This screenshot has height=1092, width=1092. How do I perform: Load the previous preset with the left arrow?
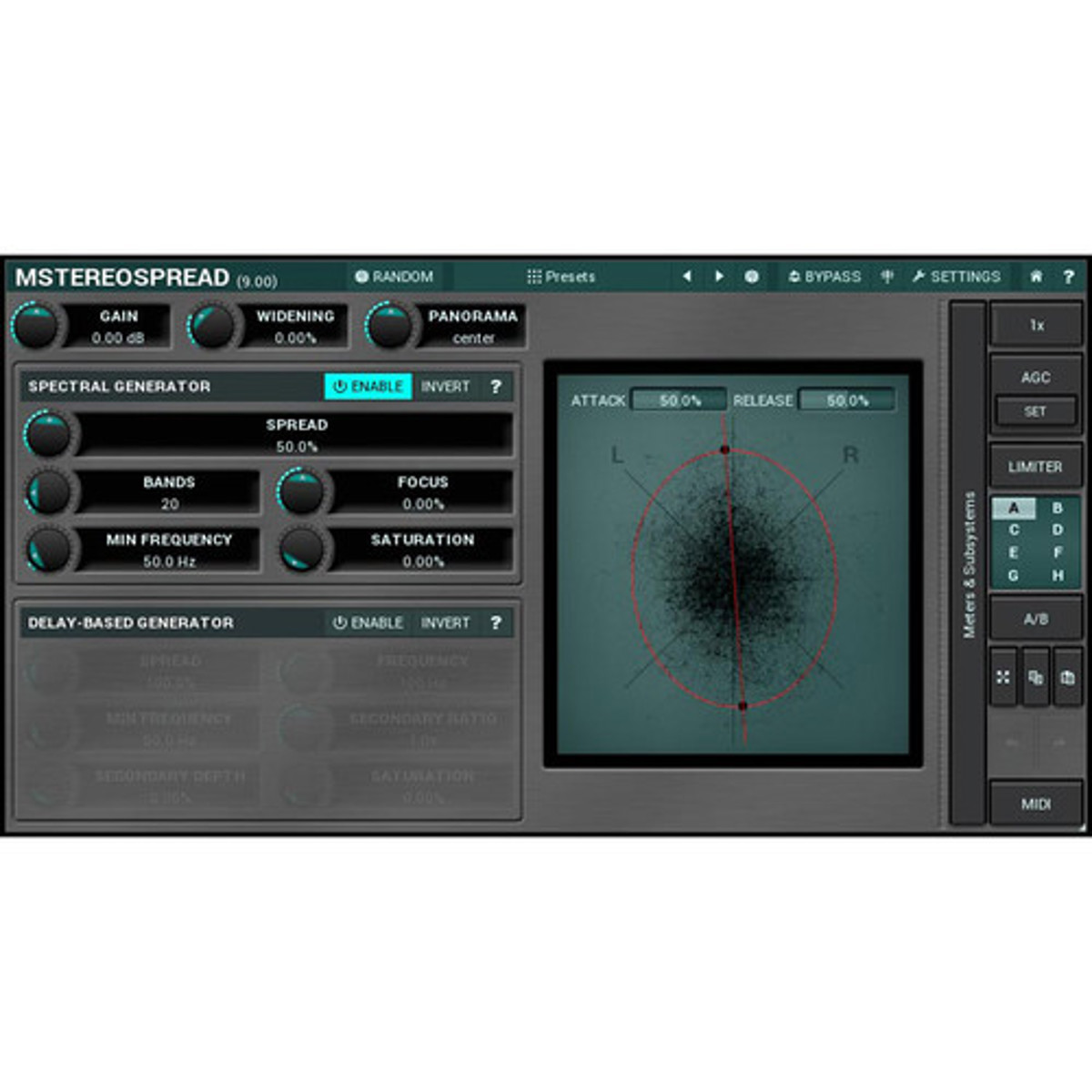tap(687, 277)
